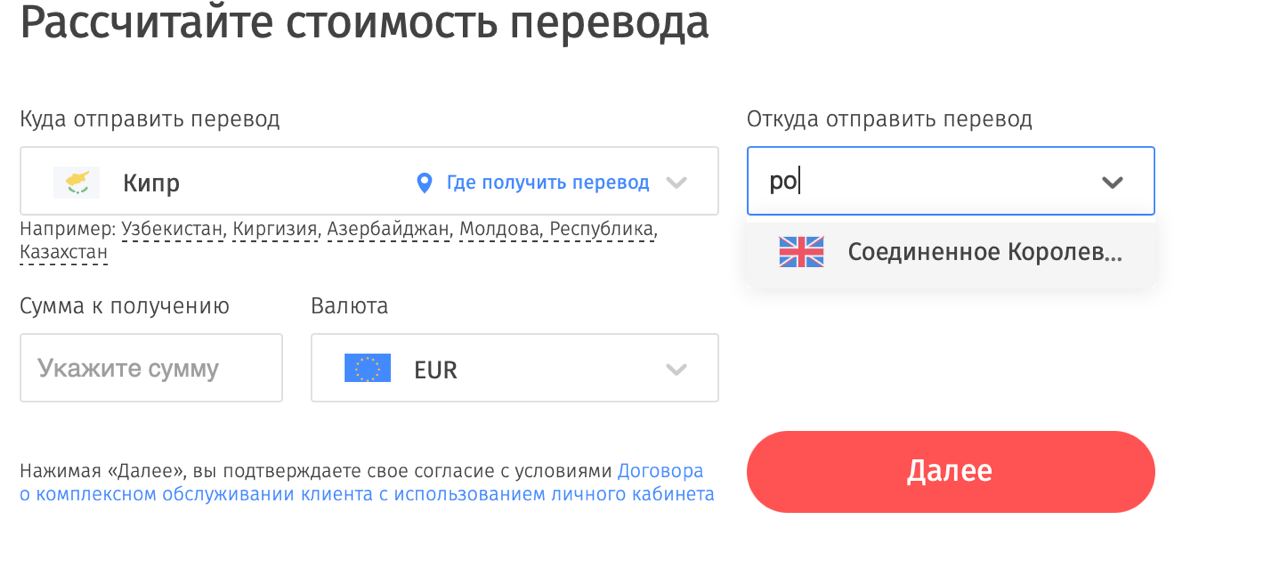
Task: Open "Где получить перевод" link
Action: click(x=547, y=183)
